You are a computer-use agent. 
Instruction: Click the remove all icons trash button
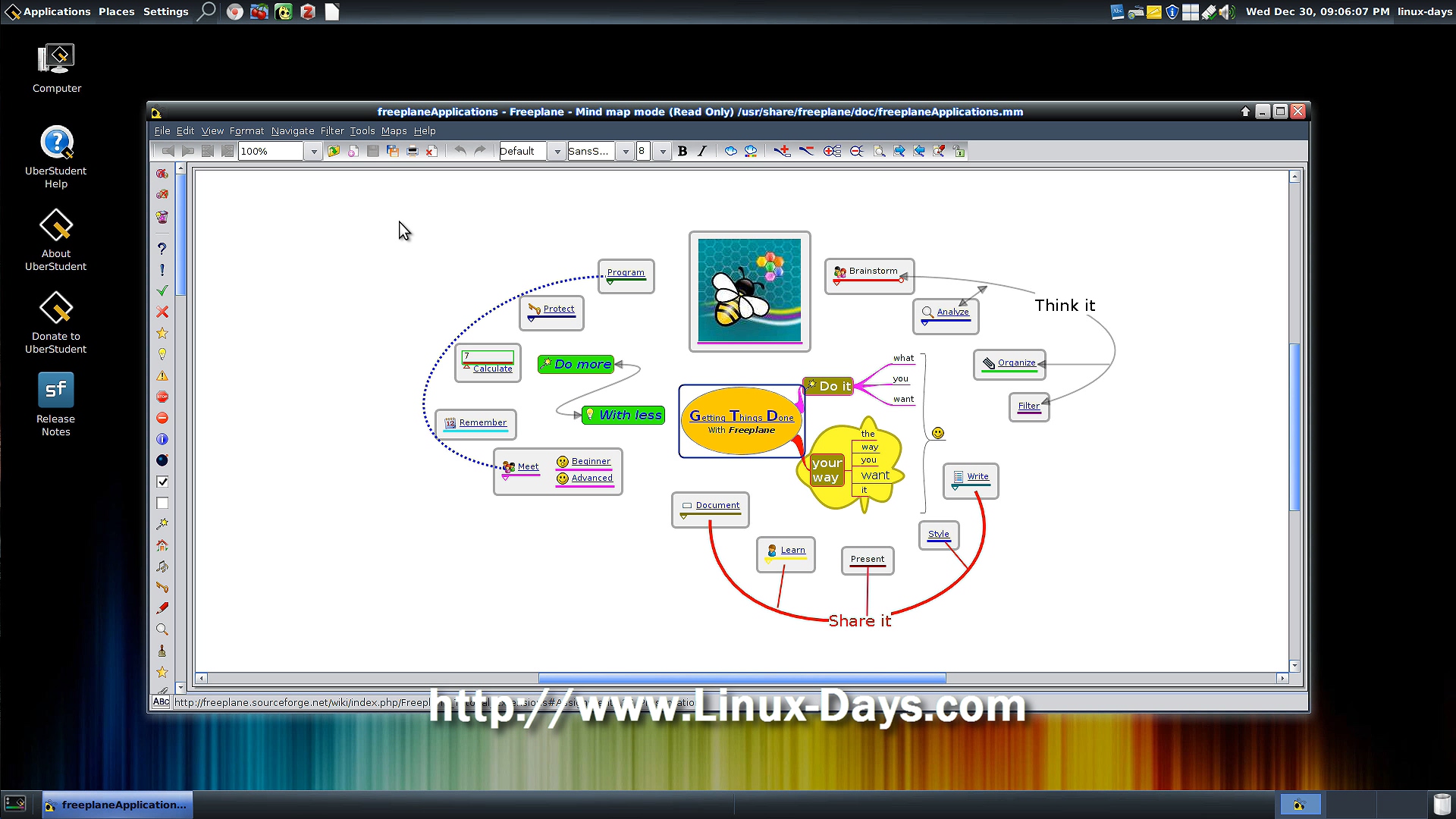[162, 217]
